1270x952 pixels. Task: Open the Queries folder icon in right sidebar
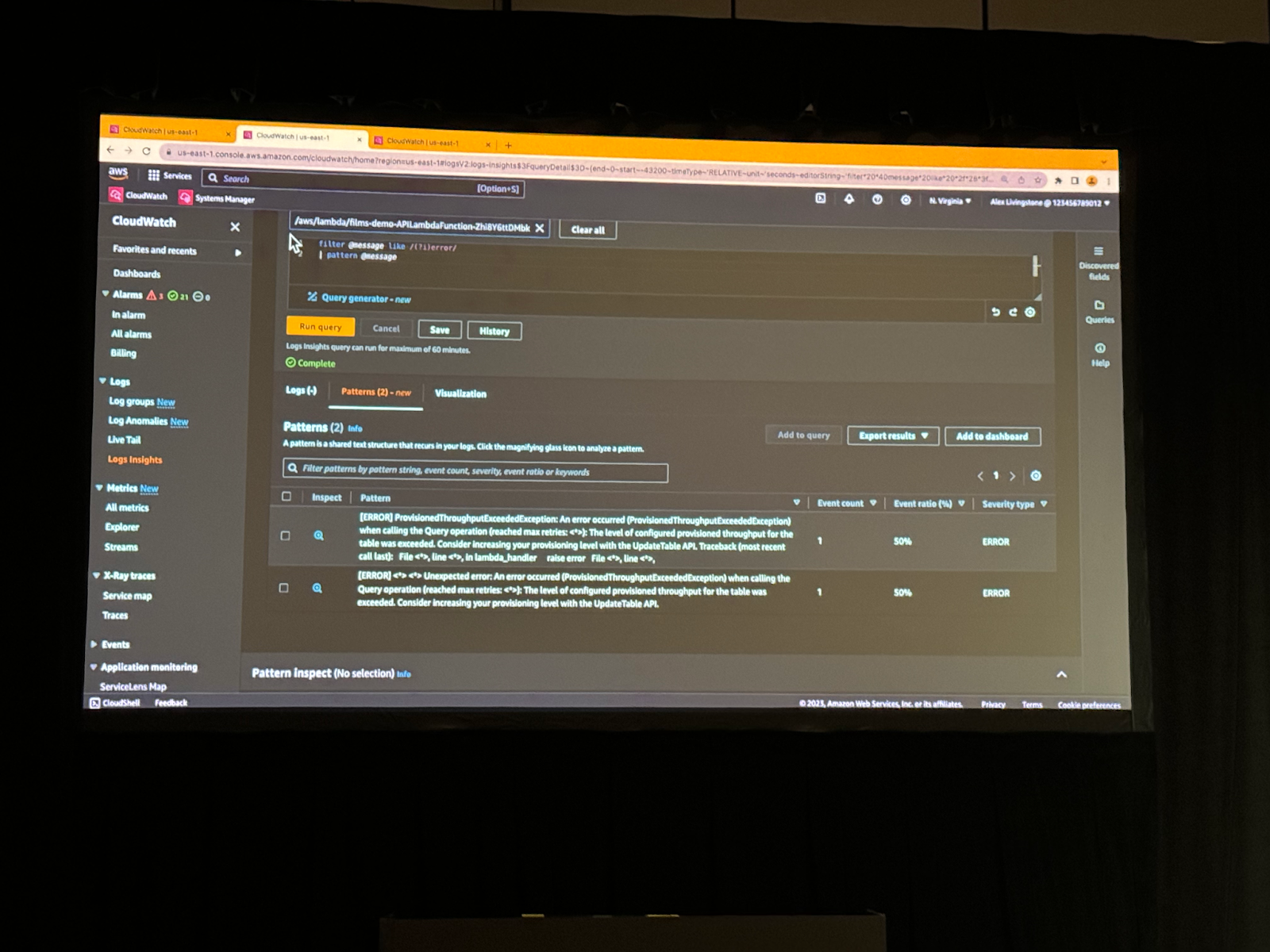coord(1099,305)
